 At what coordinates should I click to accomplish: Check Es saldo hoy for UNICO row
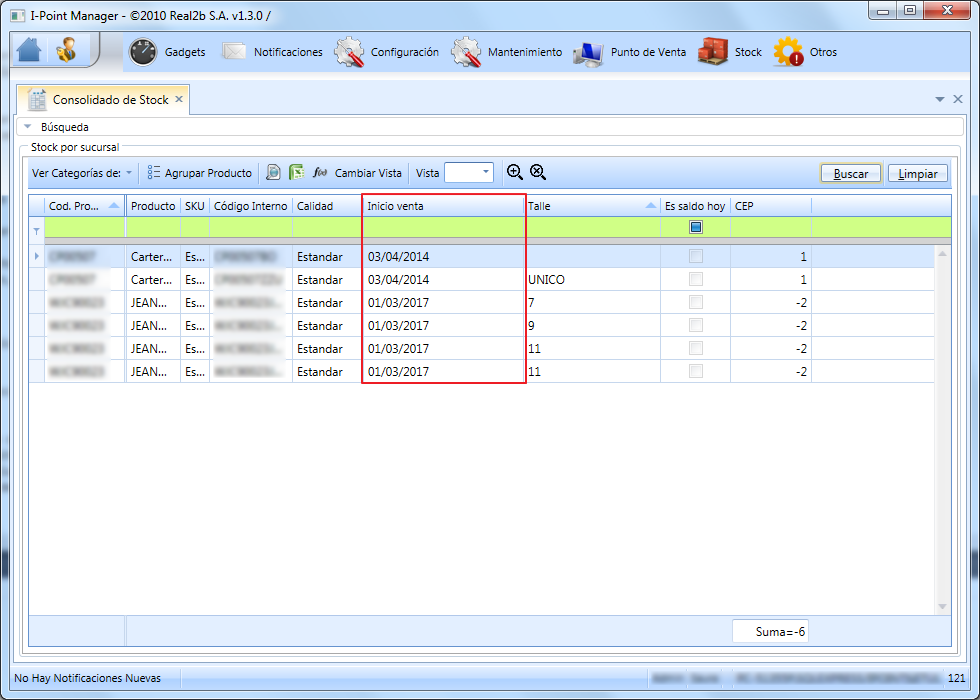(696, 279)
